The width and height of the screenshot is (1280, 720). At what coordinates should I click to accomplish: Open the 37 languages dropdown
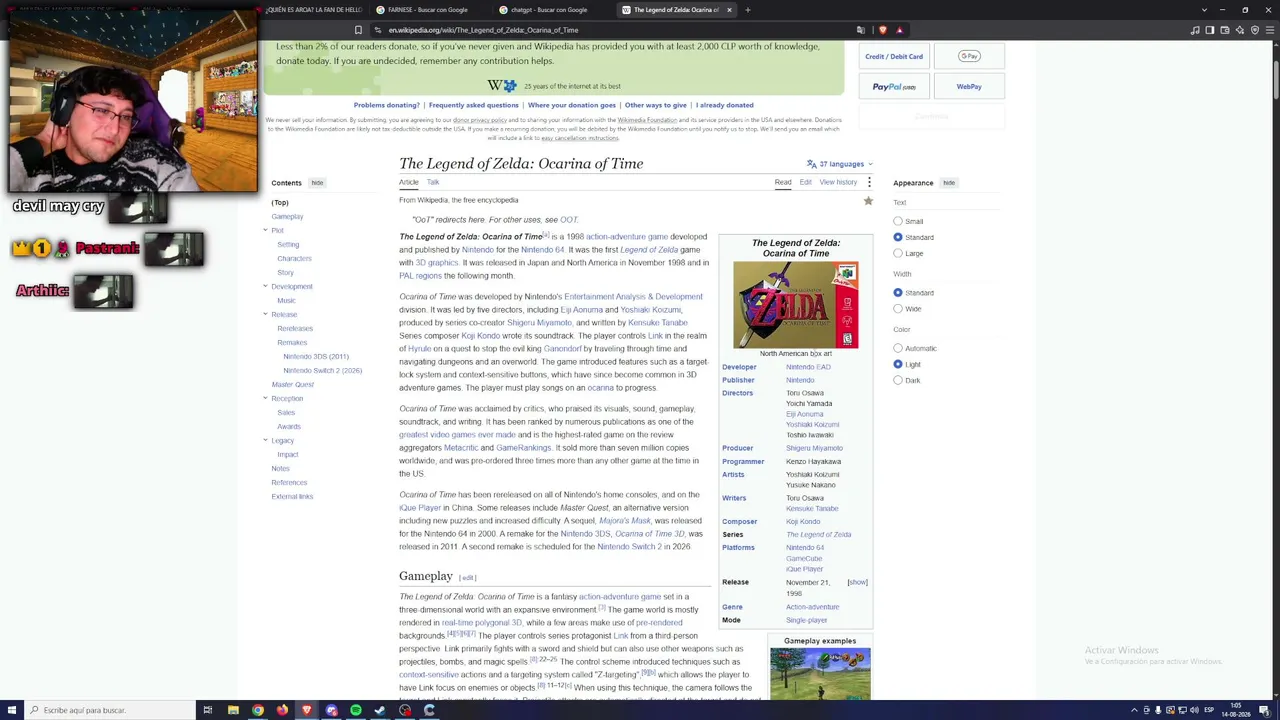[840, 164]
